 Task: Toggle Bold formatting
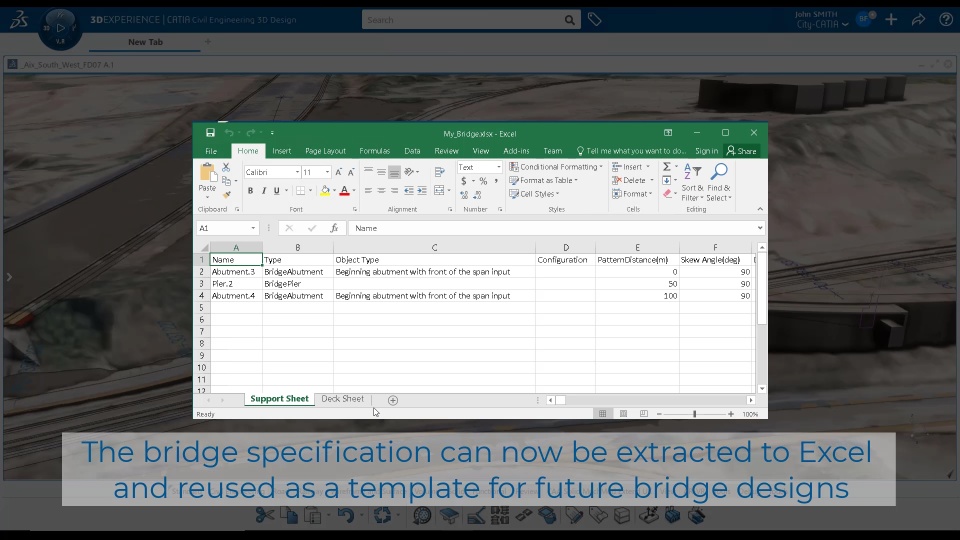click(x=250, y=190)
